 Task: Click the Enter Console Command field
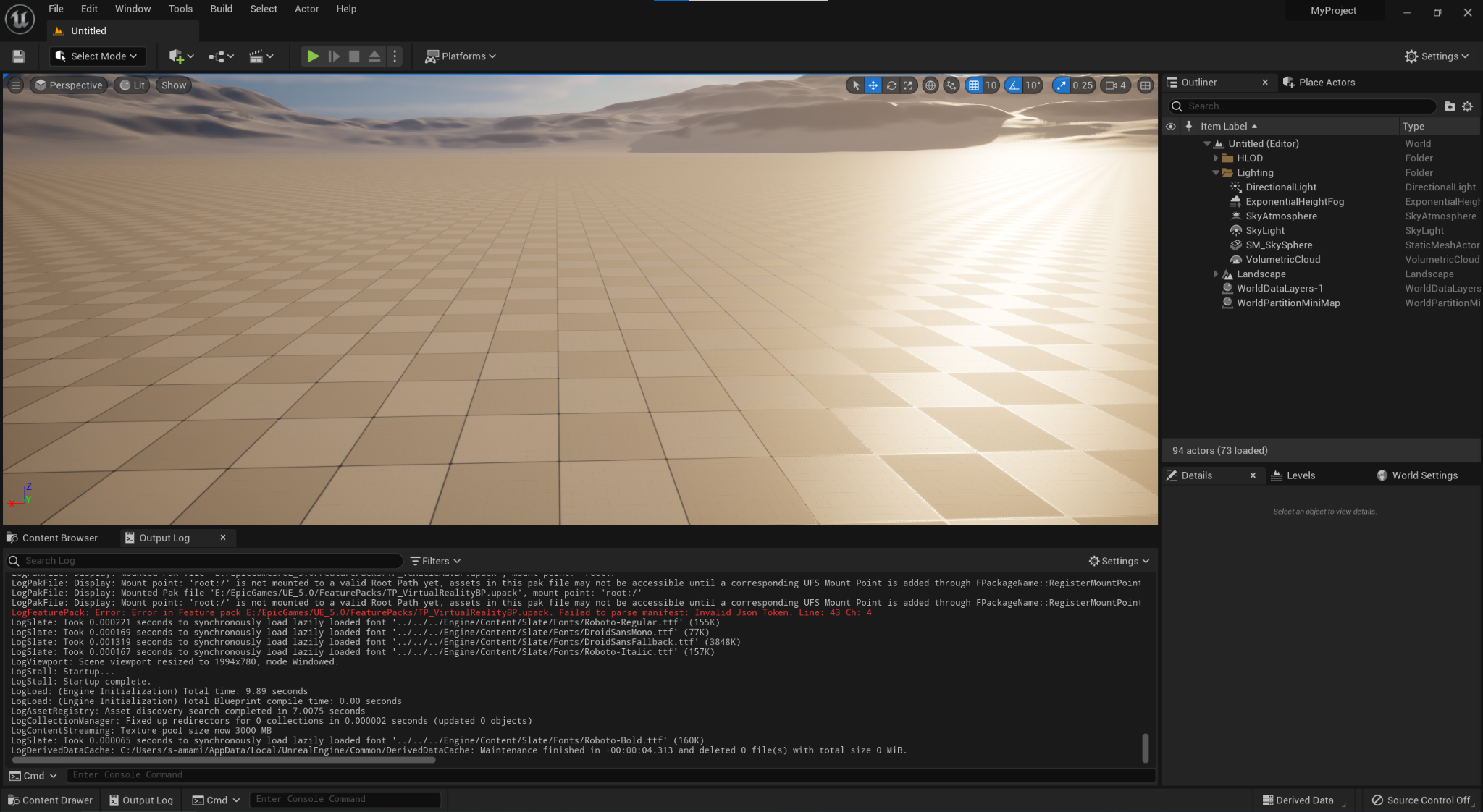coord(345,799)
